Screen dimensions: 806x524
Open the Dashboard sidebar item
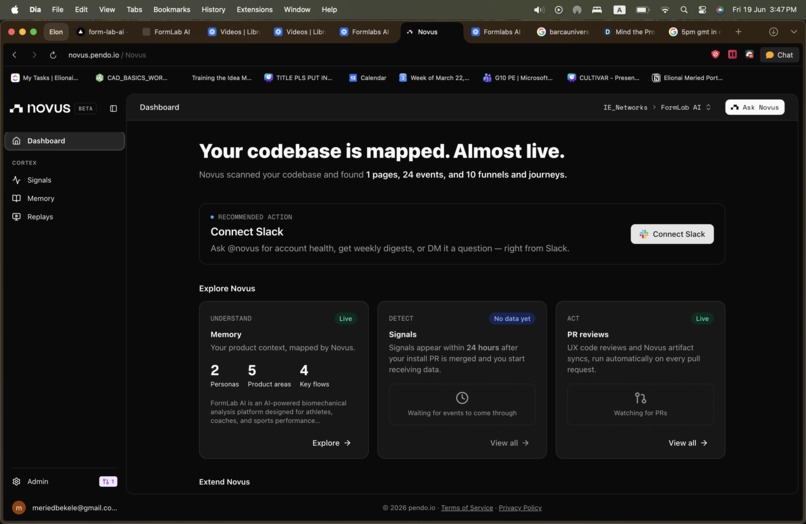pyautogui.click(x=64, y=141)
